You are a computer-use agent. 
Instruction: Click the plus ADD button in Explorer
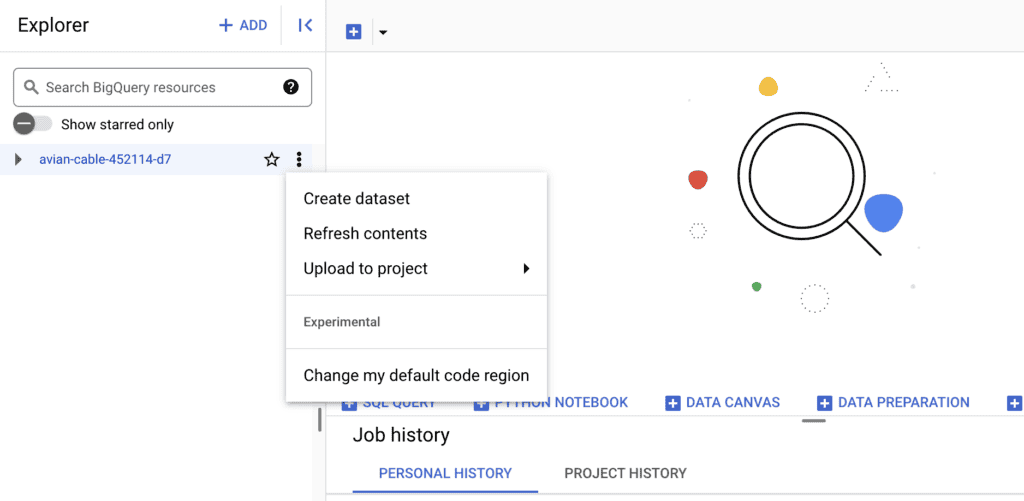point(243,25)
